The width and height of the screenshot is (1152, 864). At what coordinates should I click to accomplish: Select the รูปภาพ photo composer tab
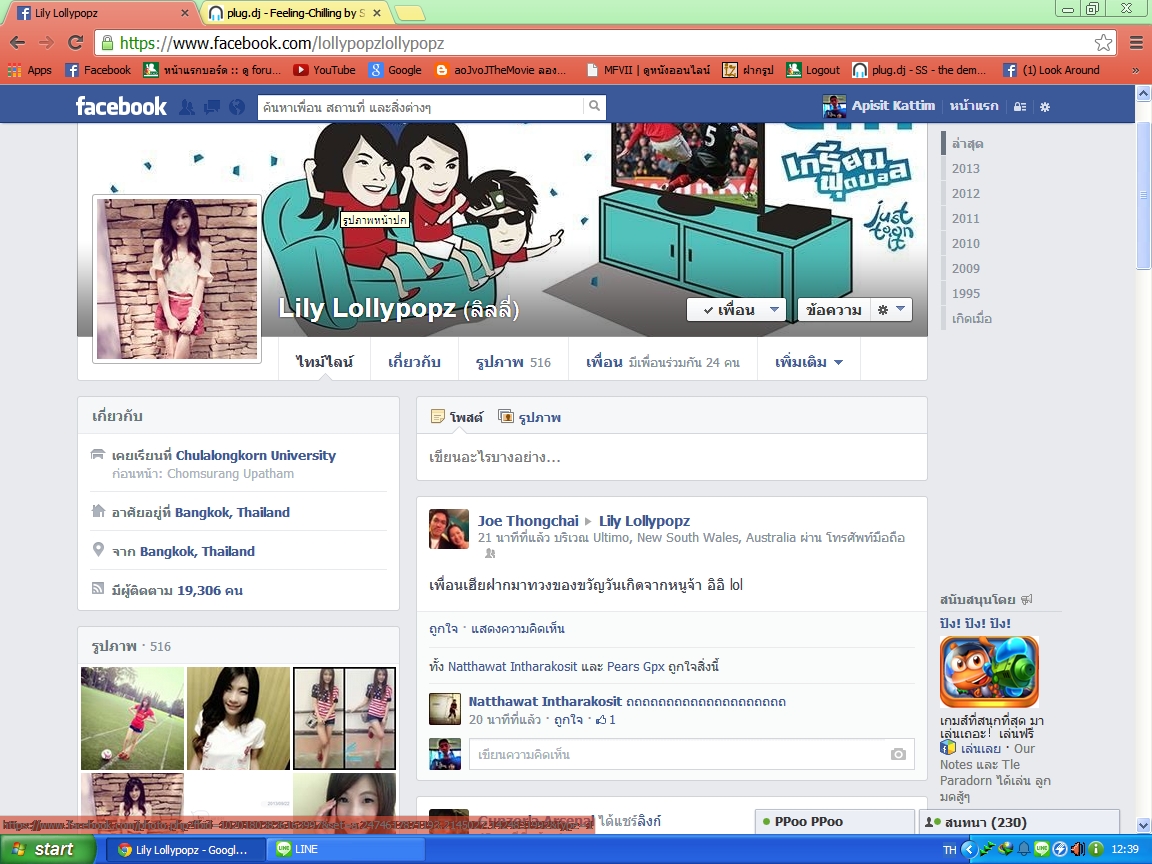coord(530,417)
